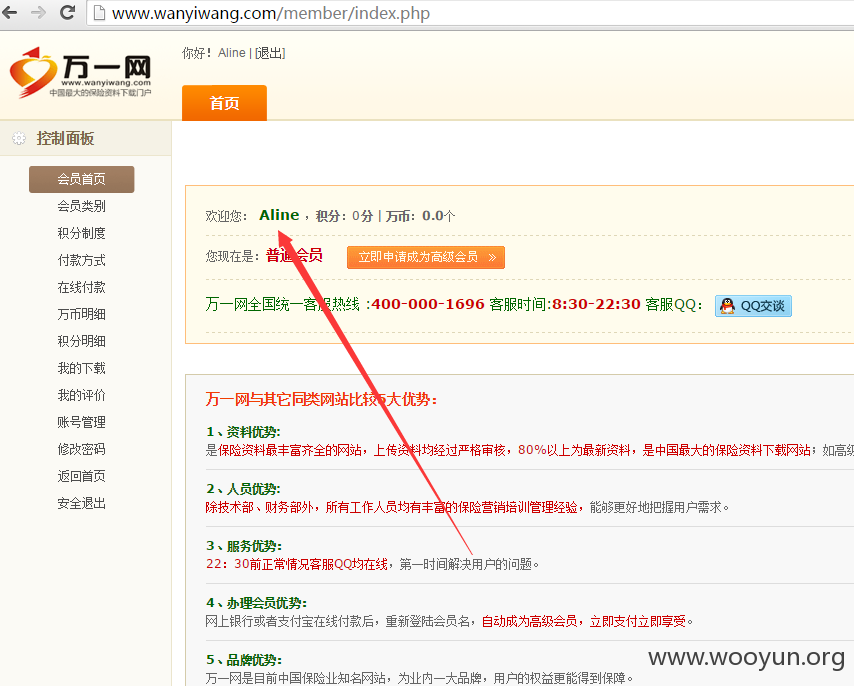Click 安全退出 in sidebar
Screen dimensions: 854x686
[x=82, y=503]
